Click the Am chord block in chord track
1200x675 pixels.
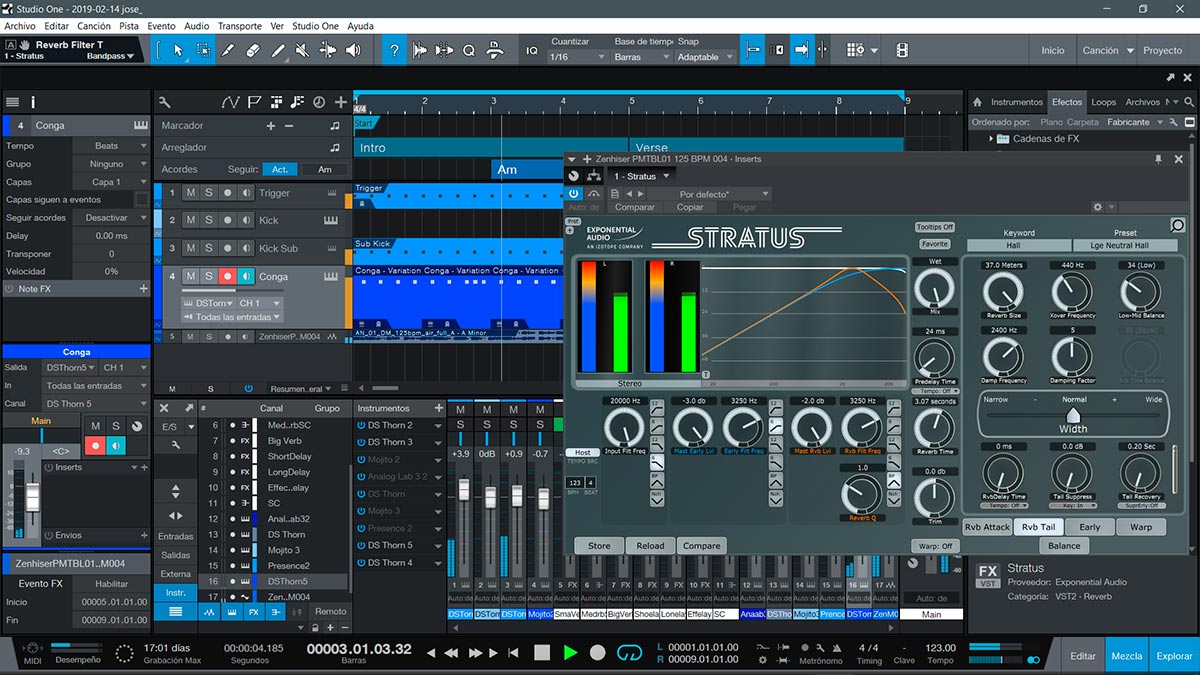[527, 170]
